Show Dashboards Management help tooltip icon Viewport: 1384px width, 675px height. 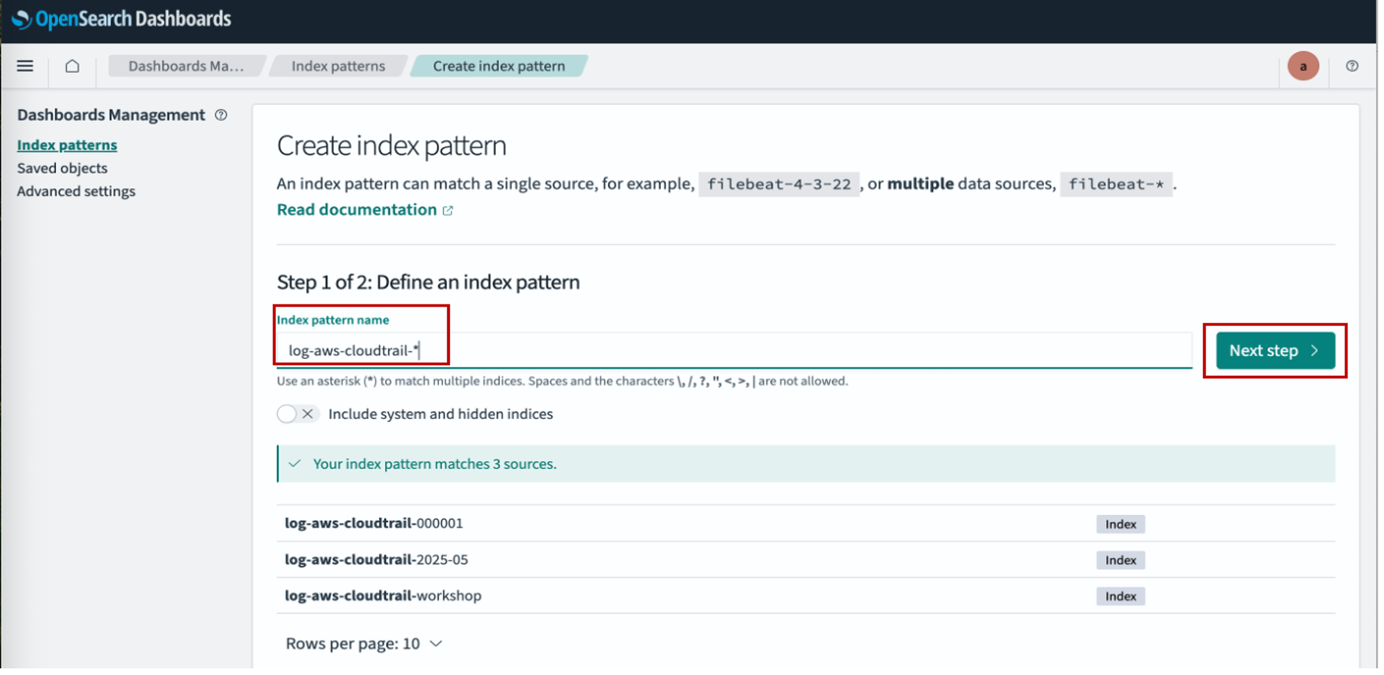pyautogui.click(x=221, y=115)
